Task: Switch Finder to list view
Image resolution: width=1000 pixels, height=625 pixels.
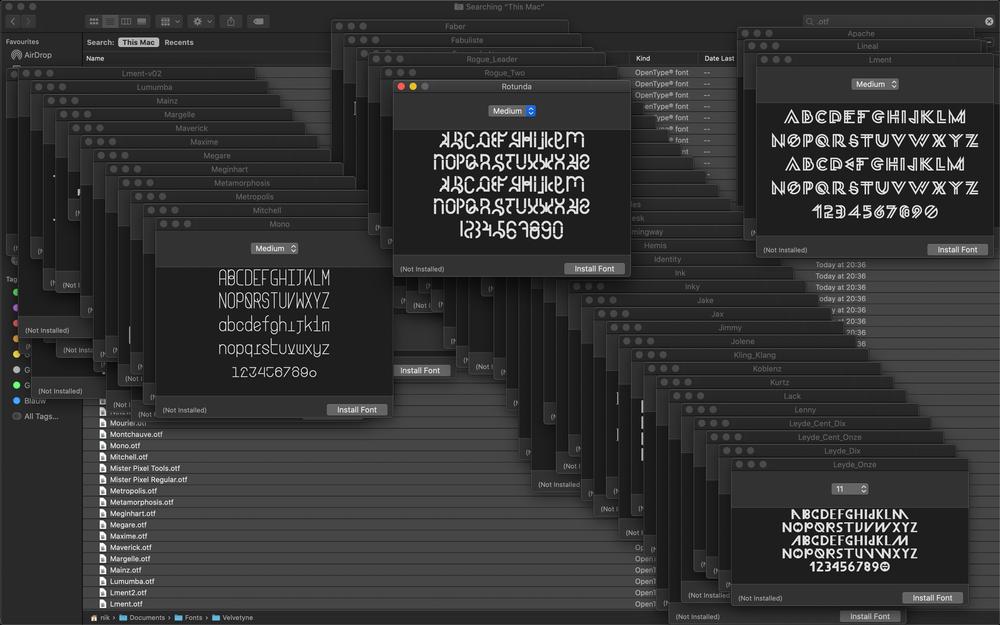Action: (x=110, y=22)
